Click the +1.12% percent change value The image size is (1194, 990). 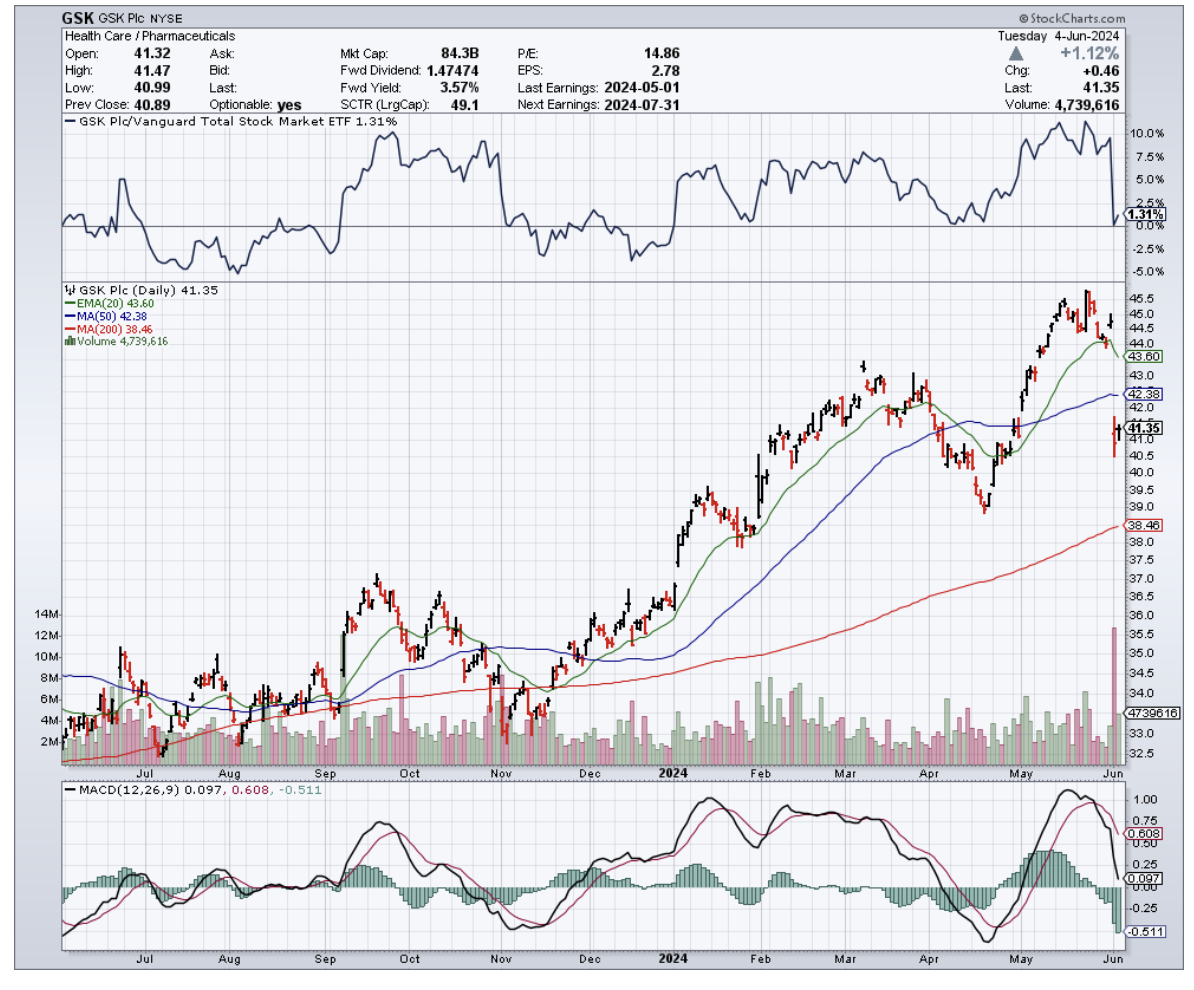coord(1090,53)
